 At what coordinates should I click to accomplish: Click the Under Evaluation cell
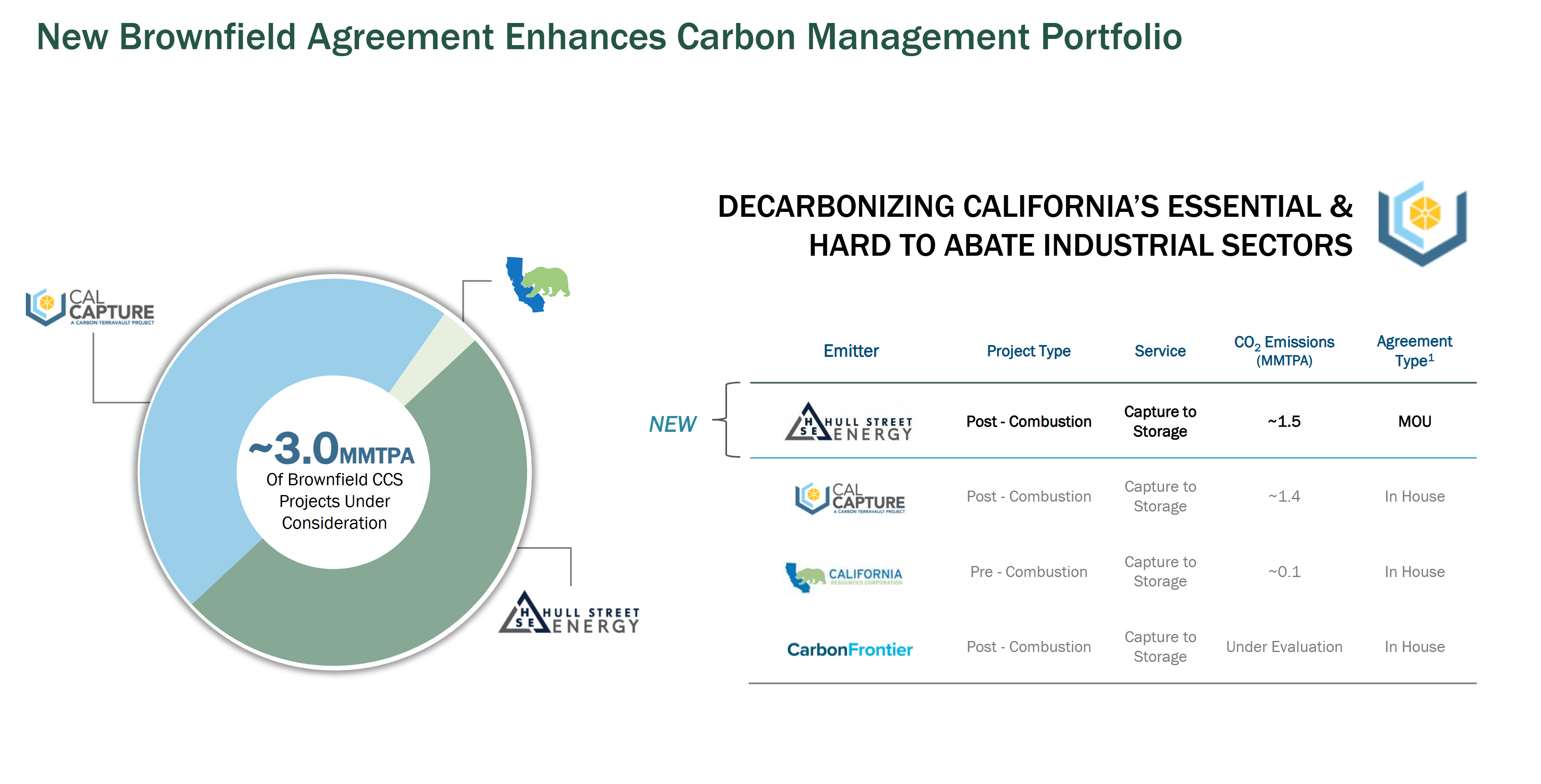click(1284, 647)
